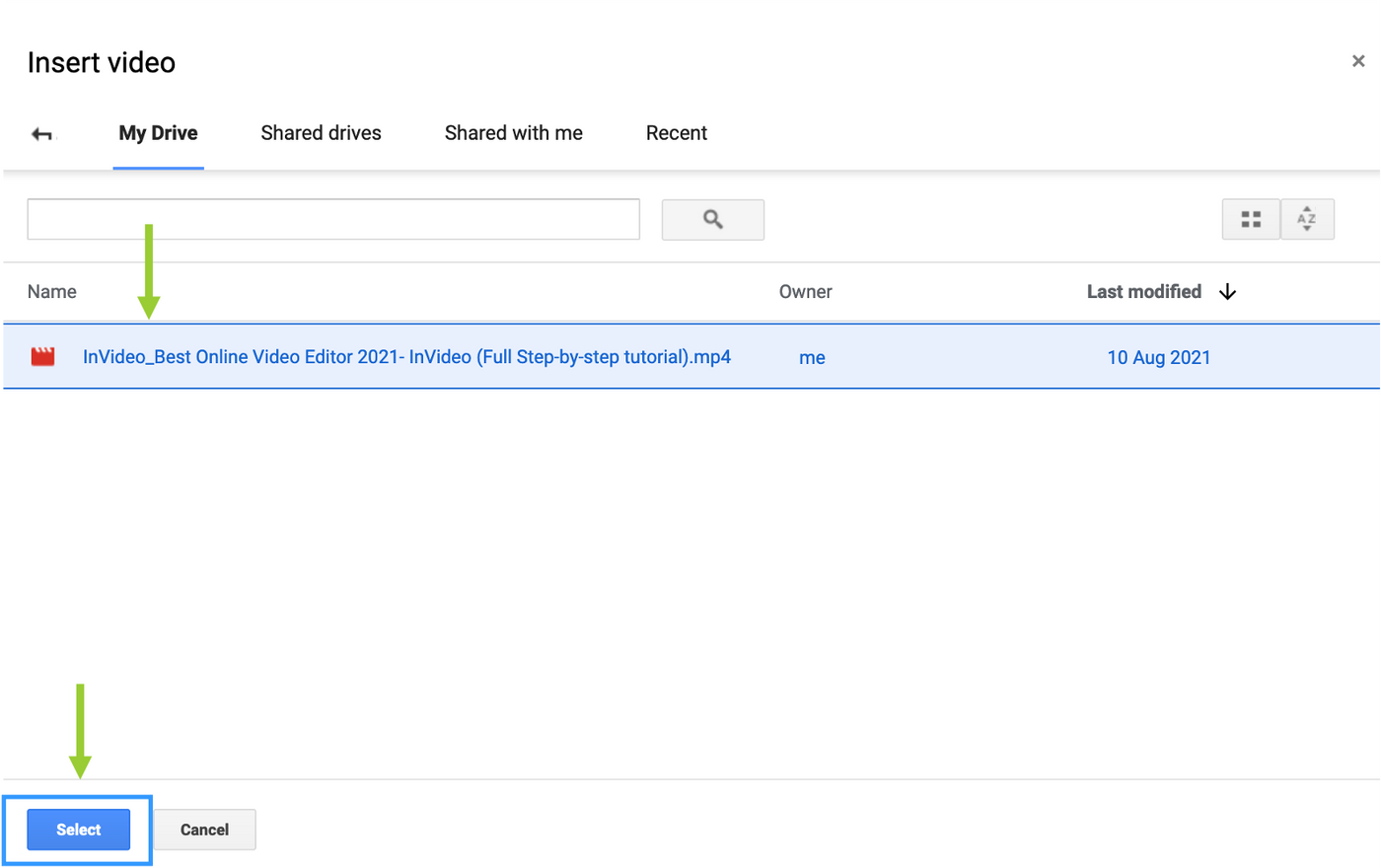Click the magnifying glass inside the search button
Screen dimensions: 1381x868
click(x=712, y=219)
